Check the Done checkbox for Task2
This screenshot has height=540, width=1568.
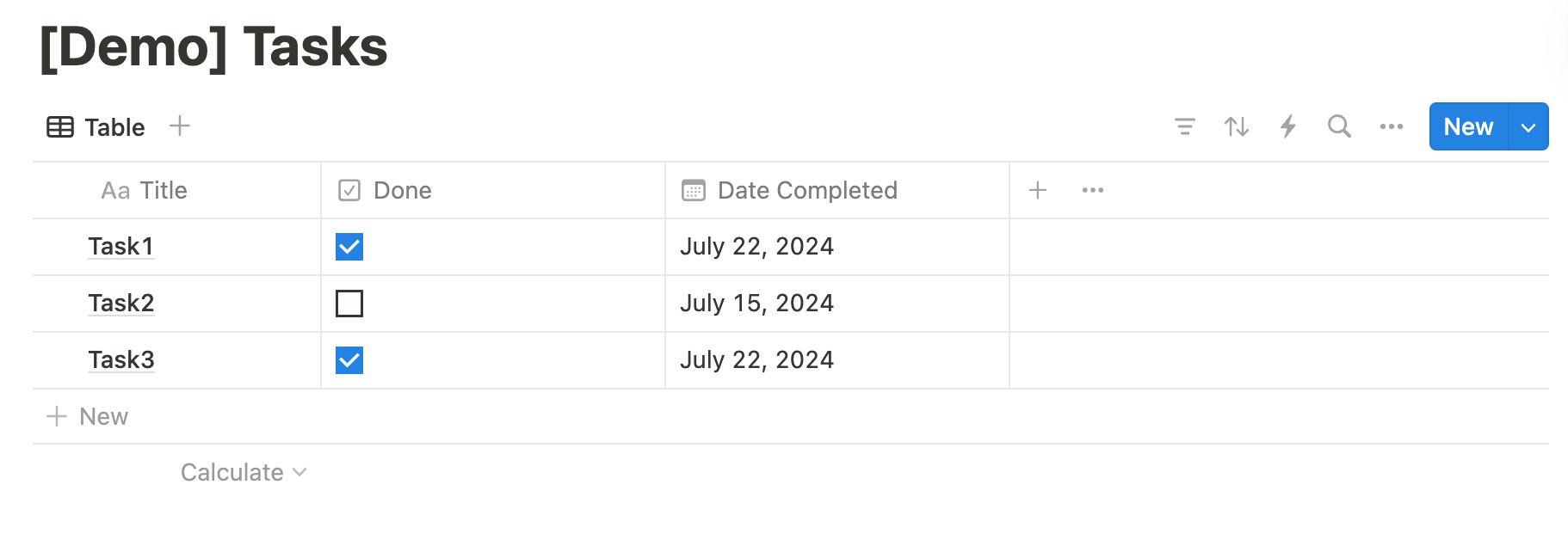point(349,304)
